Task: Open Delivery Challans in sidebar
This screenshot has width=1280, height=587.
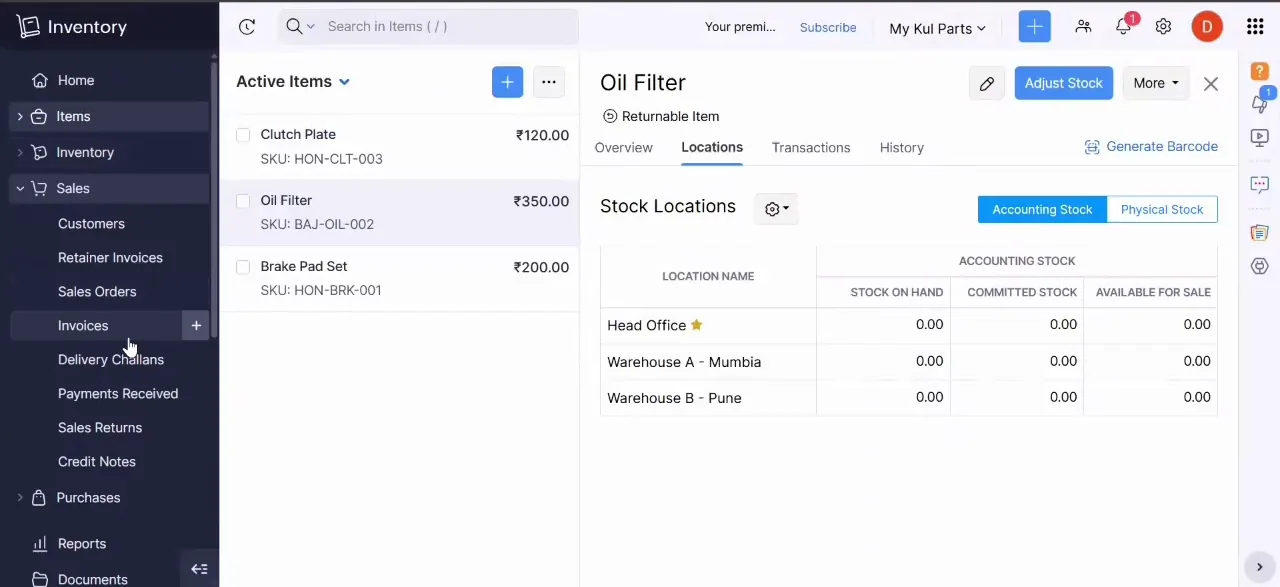Action: [x=110, y=360]
